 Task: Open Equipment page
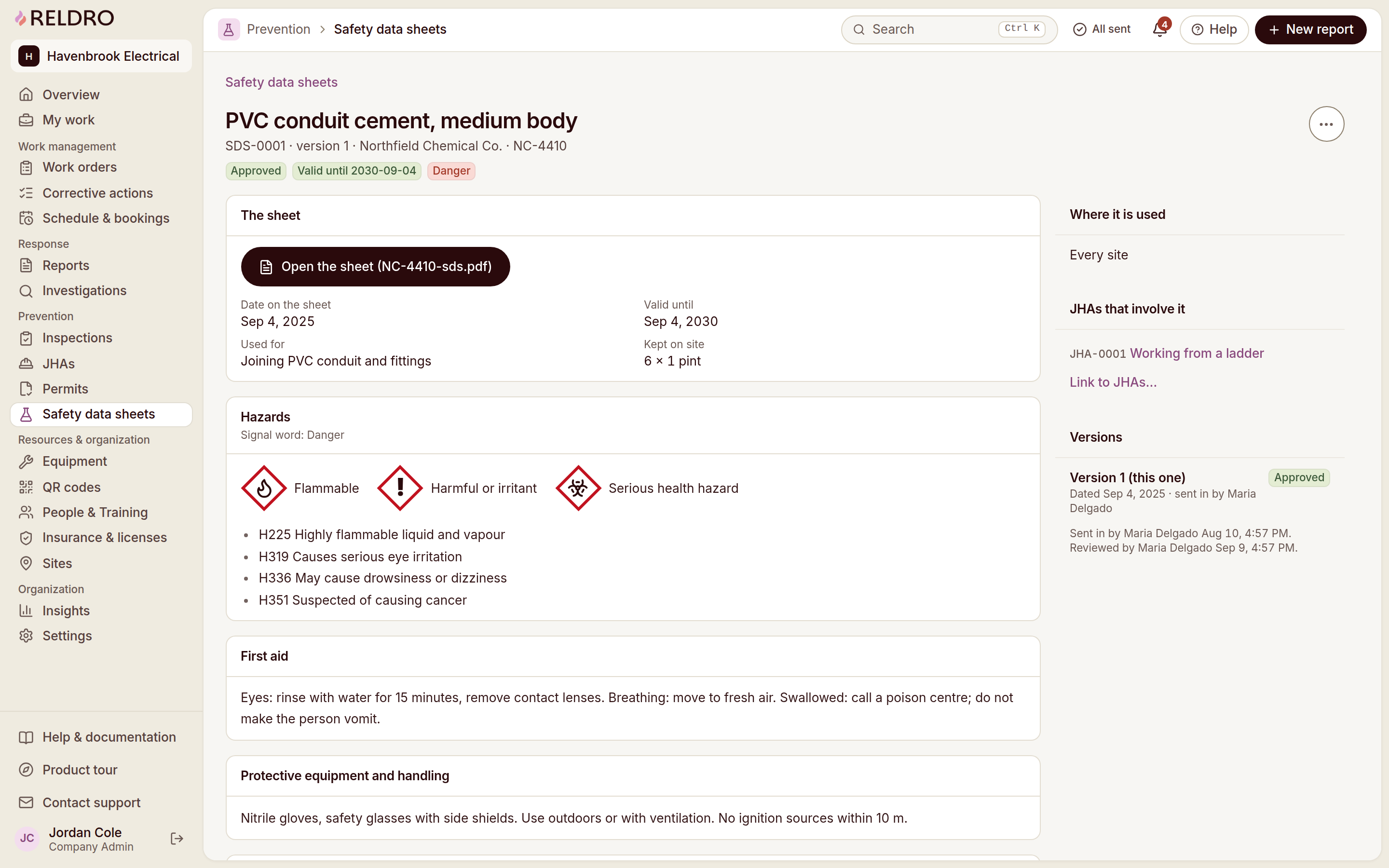(101, 461)
